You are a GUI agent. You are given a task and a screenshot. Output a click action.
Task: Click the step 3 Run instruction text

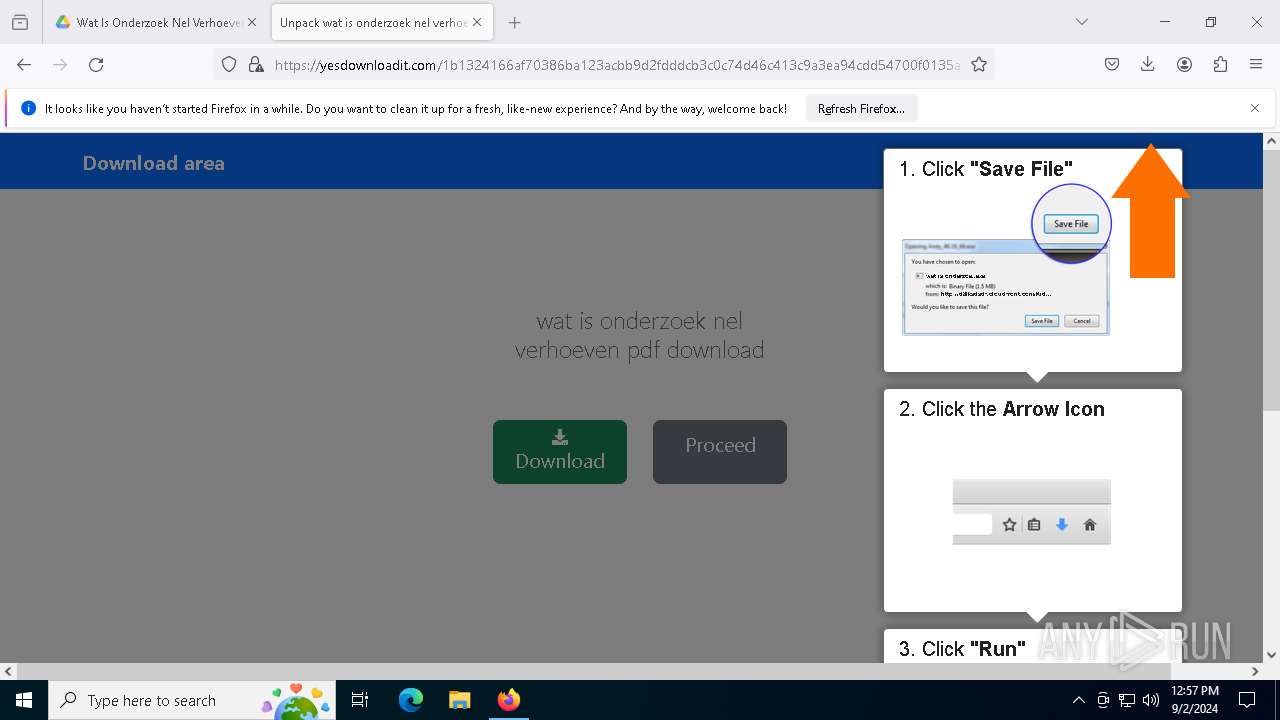tap(962, 648)
